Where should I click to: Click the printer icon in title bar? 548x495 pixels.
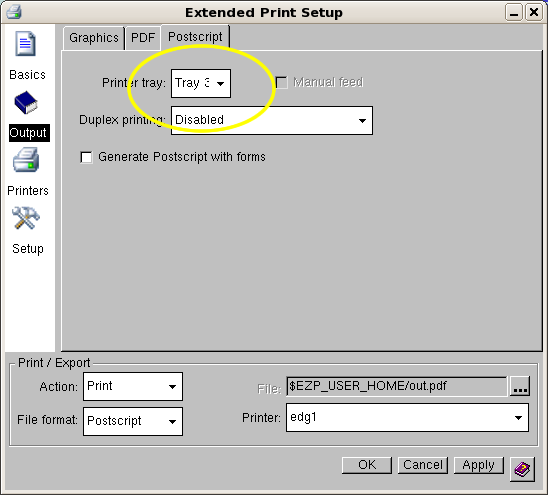(14, 12)
